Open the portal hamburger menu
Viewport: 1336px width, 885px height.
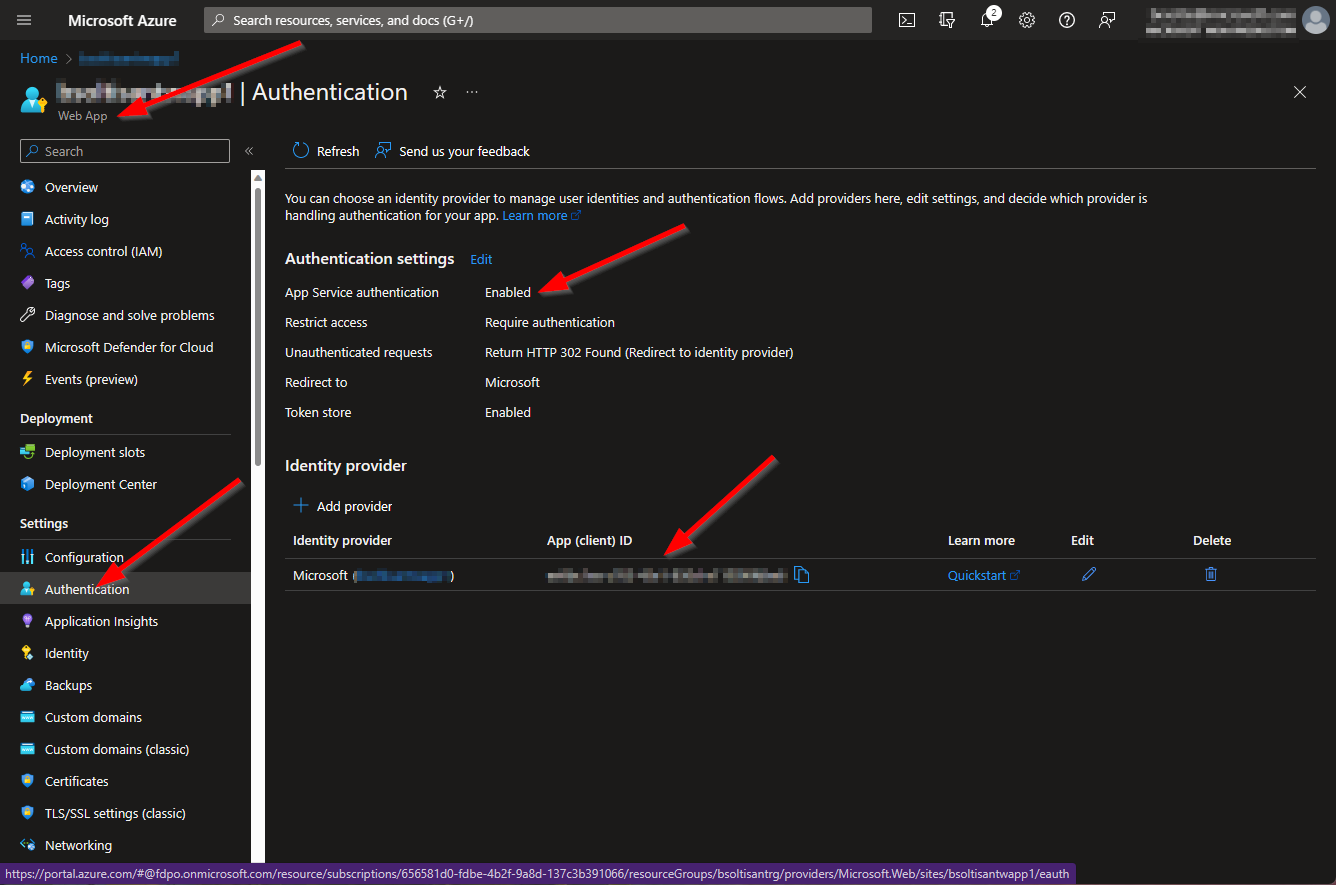click(25, 20)
